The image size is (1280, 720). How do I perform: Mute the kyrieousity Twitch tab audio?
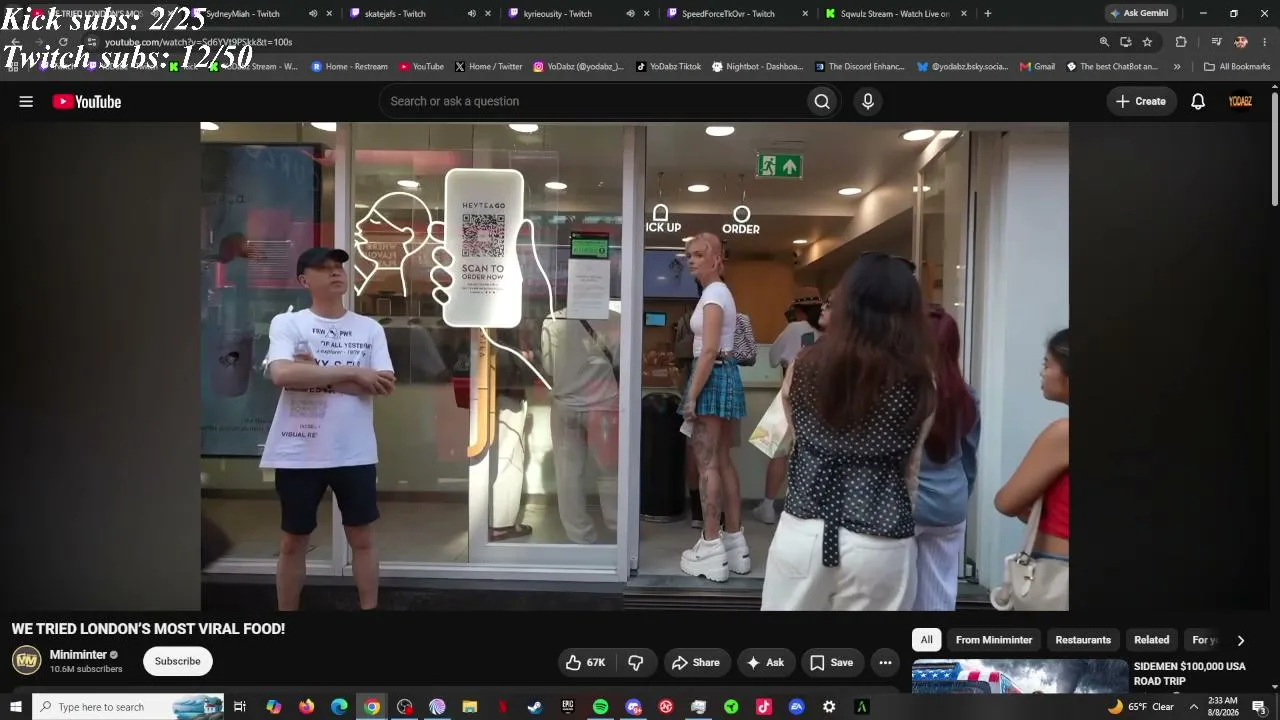click(x=630, y=14)
